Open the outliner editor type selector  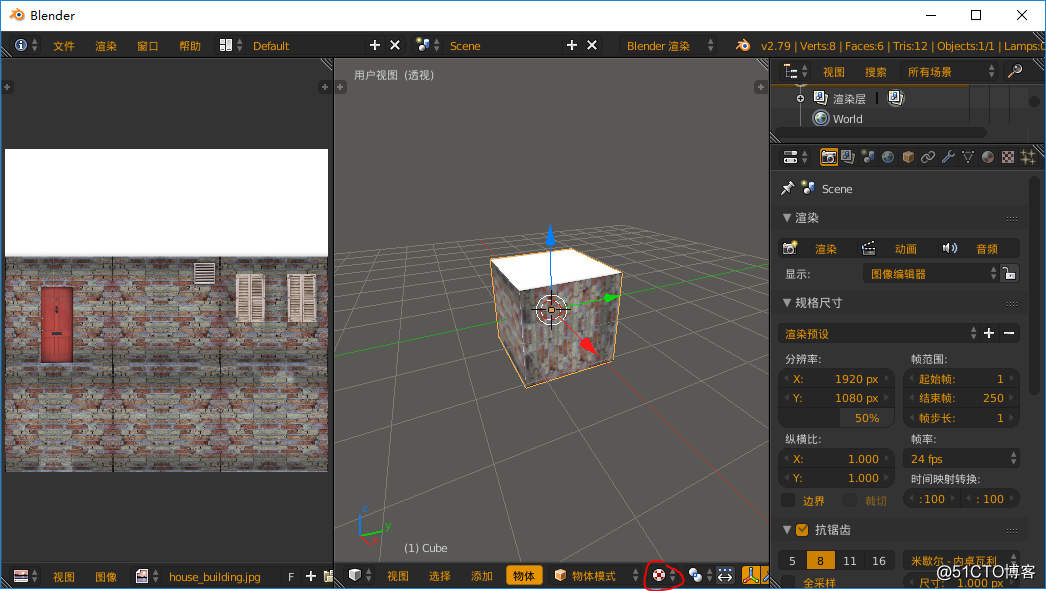(x=795, y=71)
